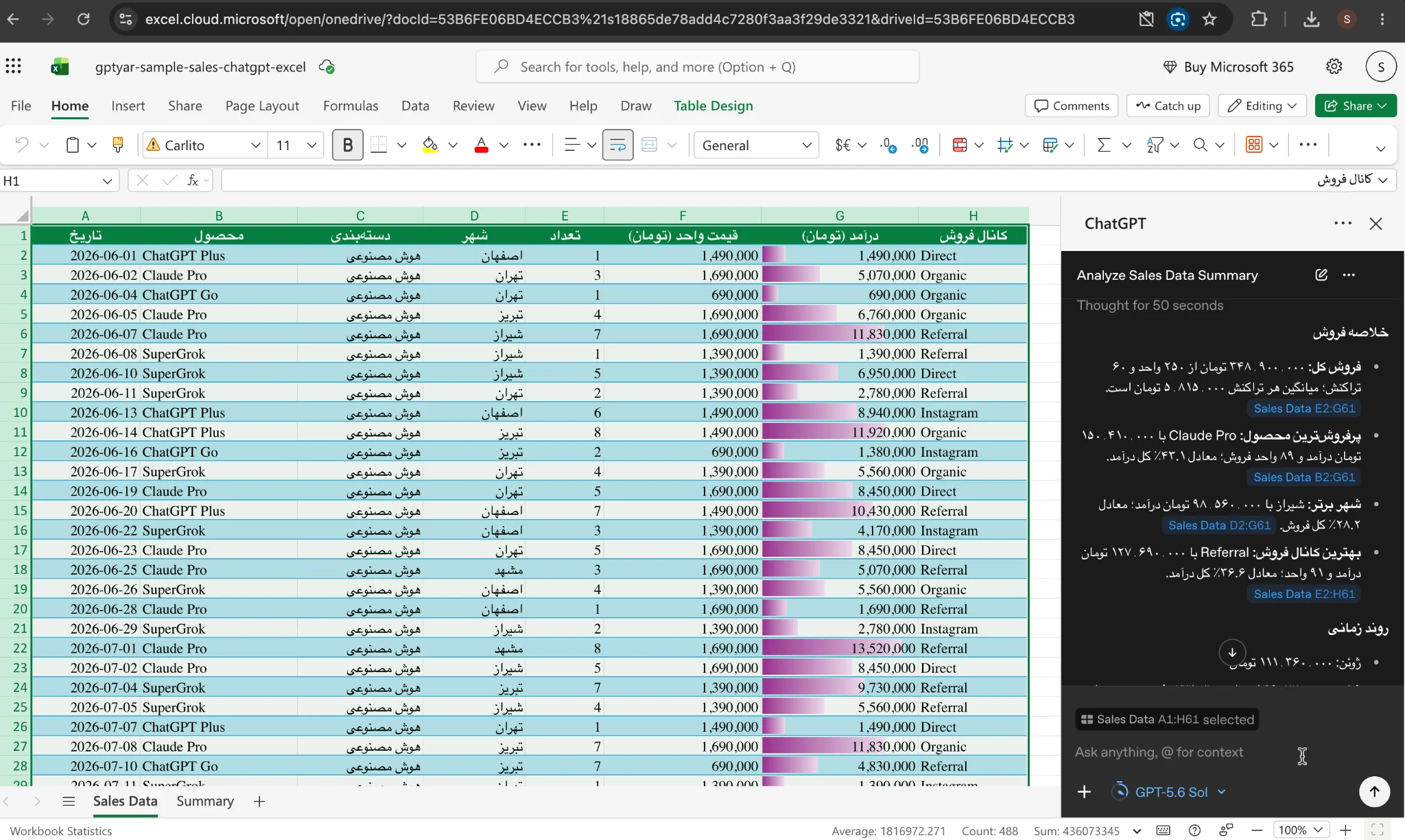Expand the Name Box dropdown arrow
This screenshot has width=1405, height=840.
107,181
